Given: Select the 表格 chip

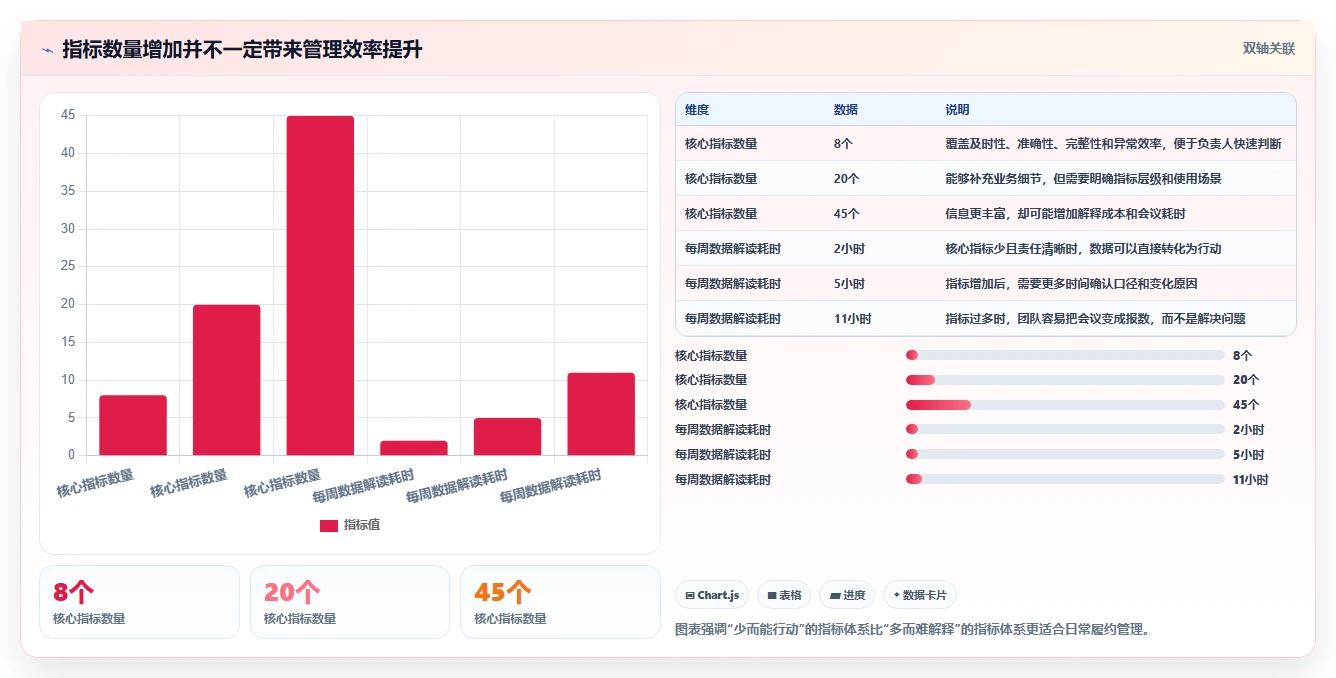Looking at the screenshot, I should coord(784,595).
